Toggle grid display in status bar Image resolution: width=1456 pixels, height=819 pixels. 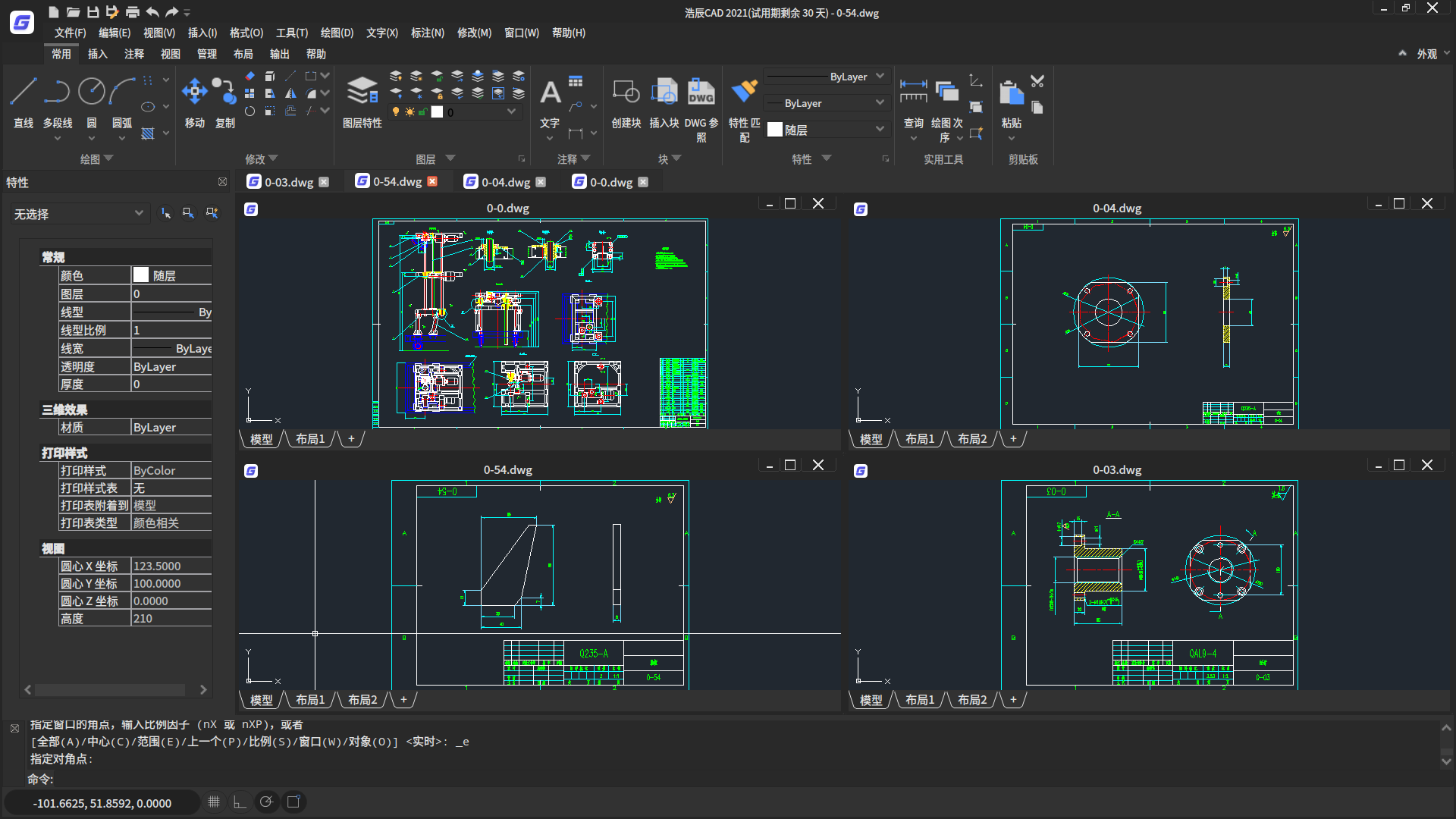tap(214, 802)
